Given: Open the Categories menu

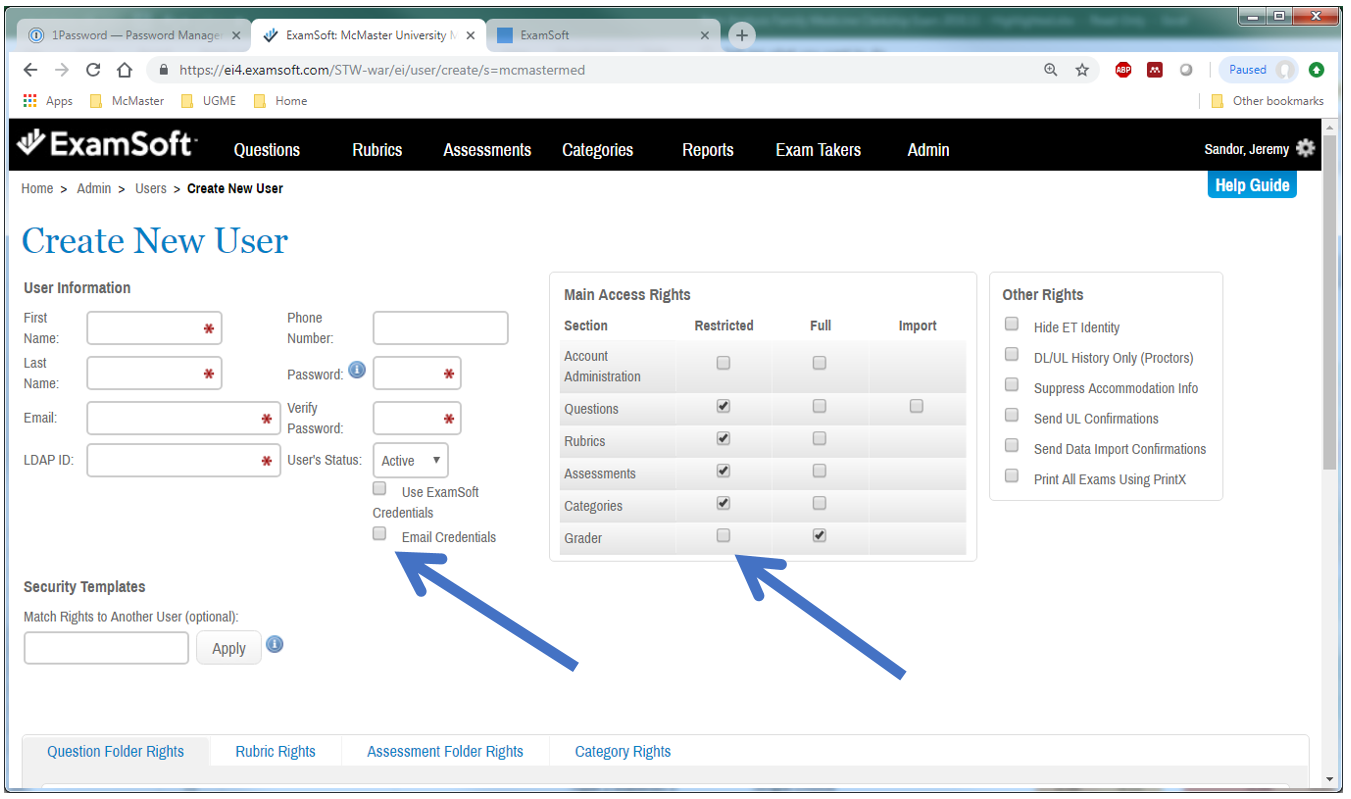Looking at the screenshot, I should (x=598, y=150).
